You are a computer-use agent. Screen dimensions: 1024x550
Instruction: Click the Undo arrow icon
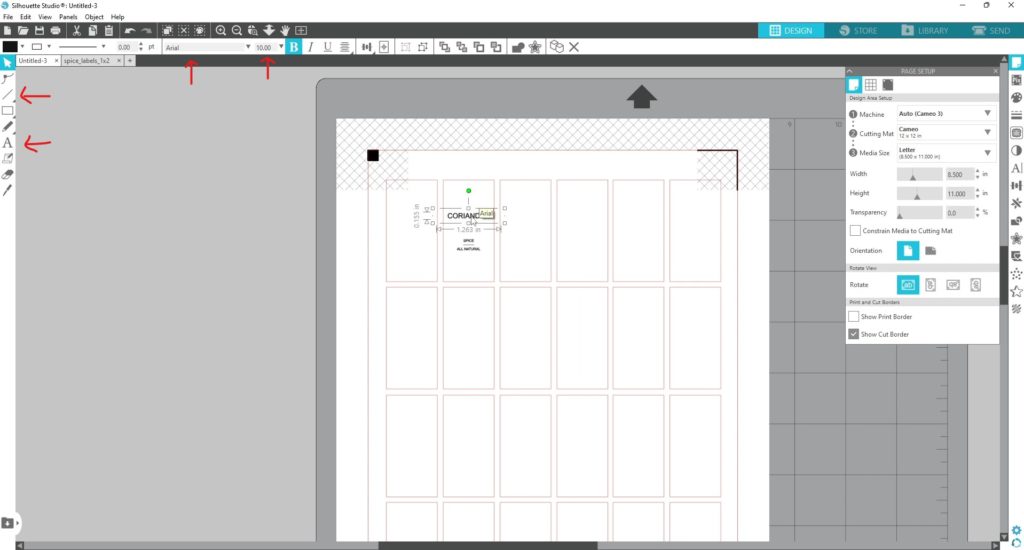pyautogui.click(x=130, y=30)
